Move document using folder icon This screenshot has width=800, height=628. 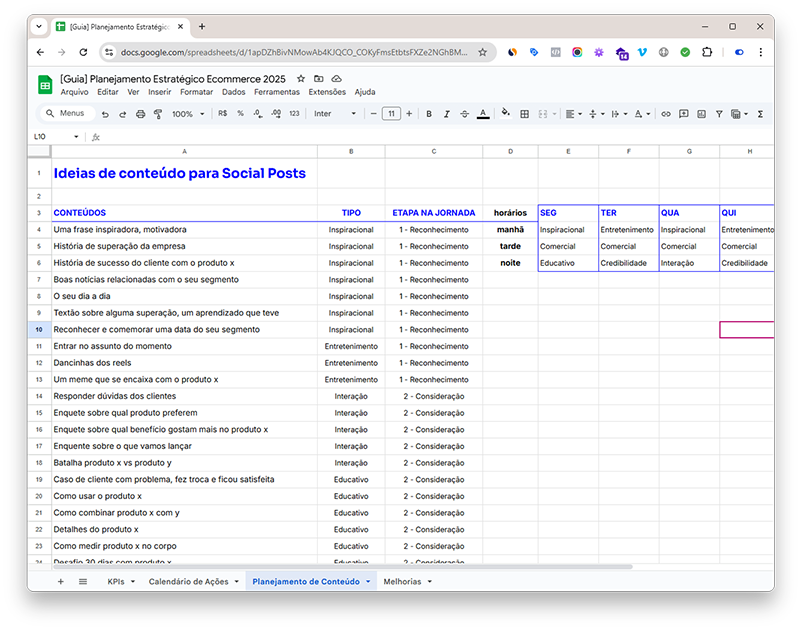[318, 79]
